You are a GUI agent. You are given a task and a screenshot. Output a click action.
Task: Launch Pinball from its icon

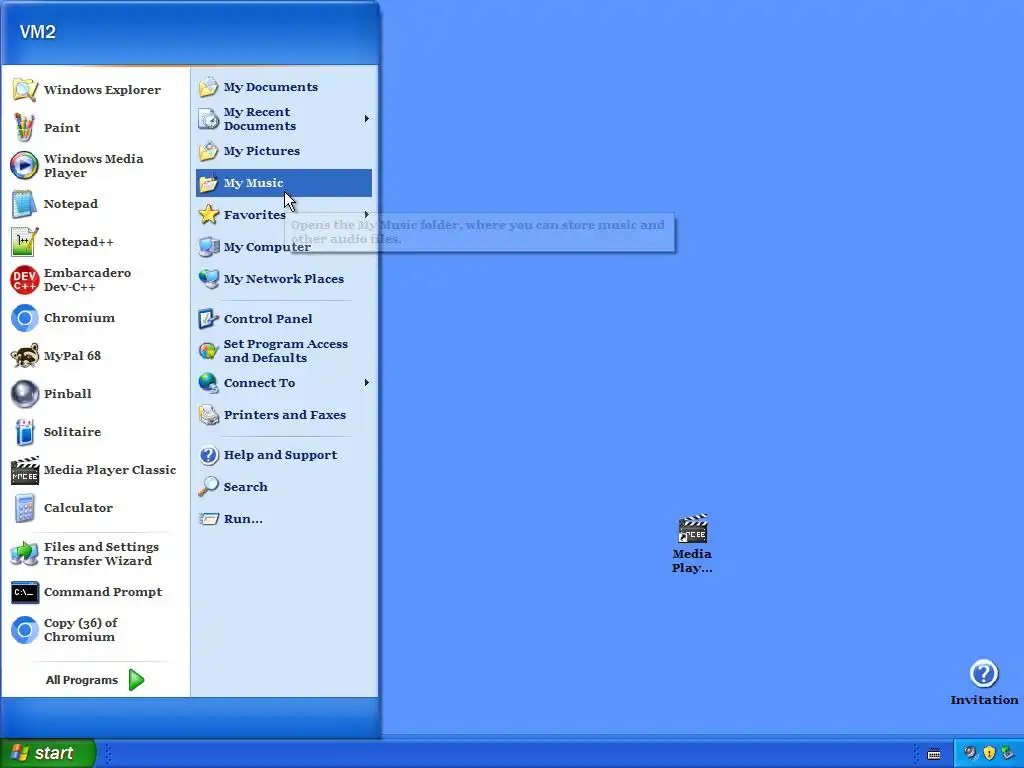[25, 394]
